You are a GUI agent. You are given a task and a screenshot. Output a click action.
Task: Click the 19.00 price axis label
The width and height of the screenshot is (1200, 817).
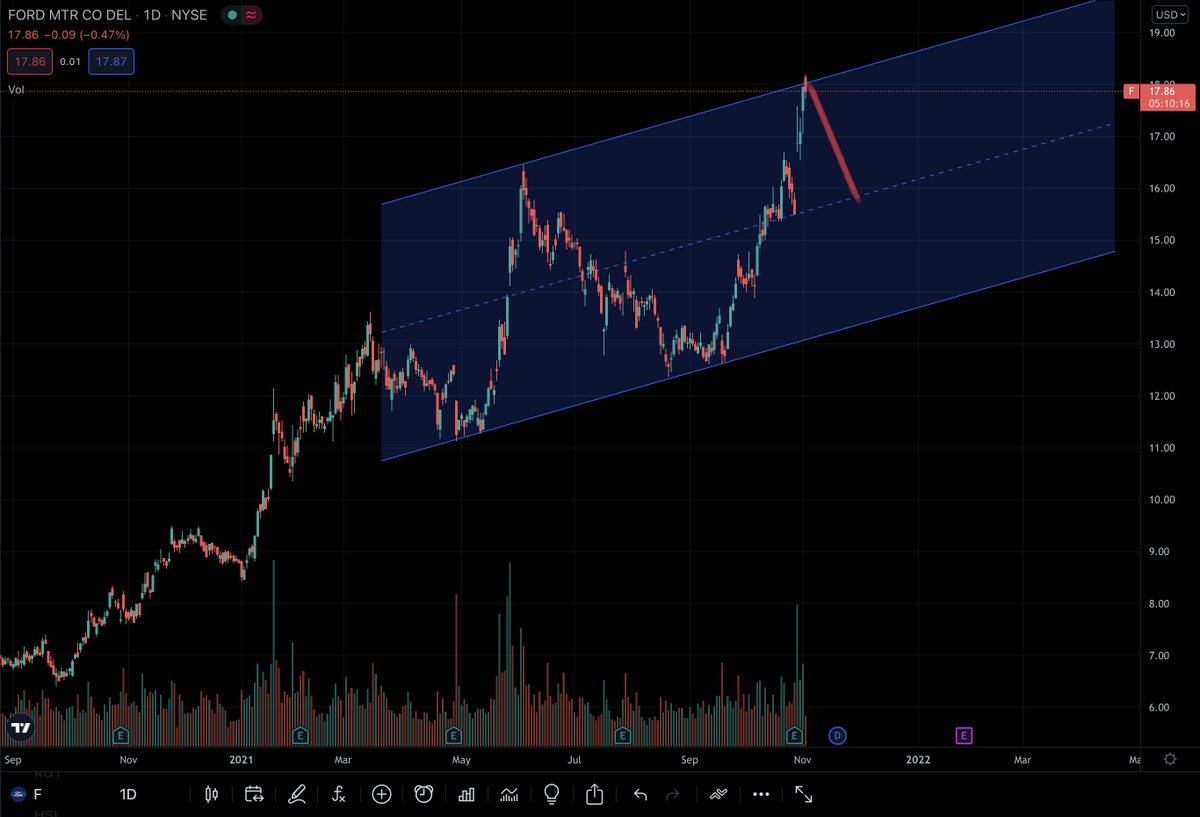coord(1162,33)
